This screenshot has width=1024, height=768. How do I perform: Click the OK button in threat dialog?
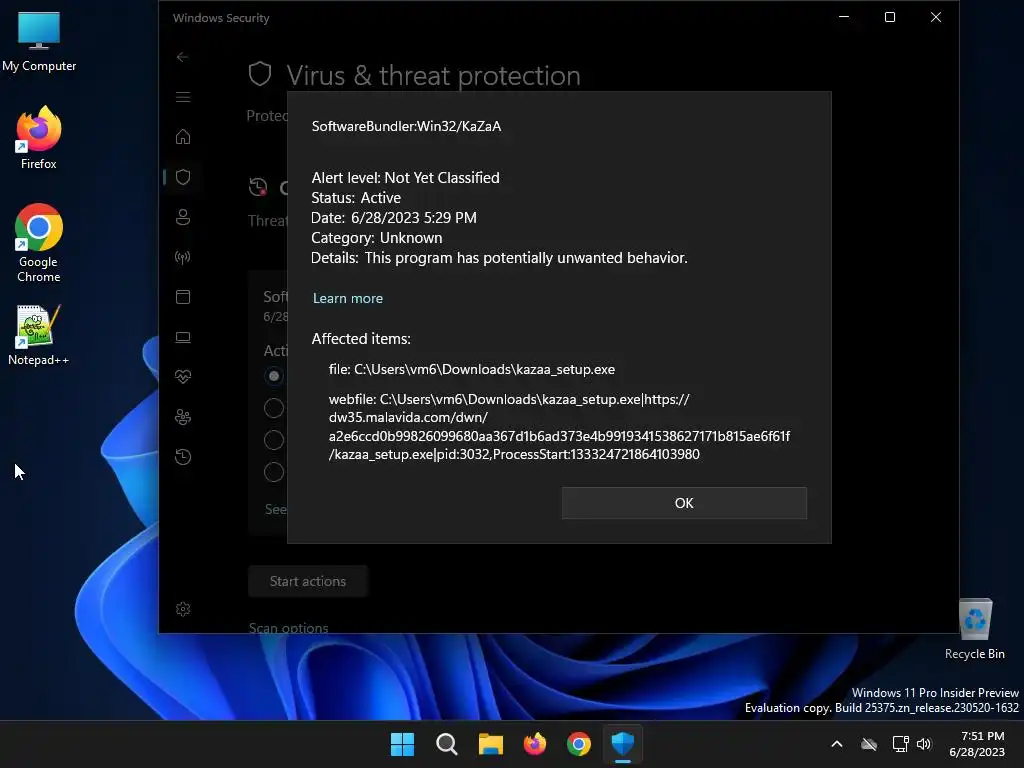[x=684, y=503]
